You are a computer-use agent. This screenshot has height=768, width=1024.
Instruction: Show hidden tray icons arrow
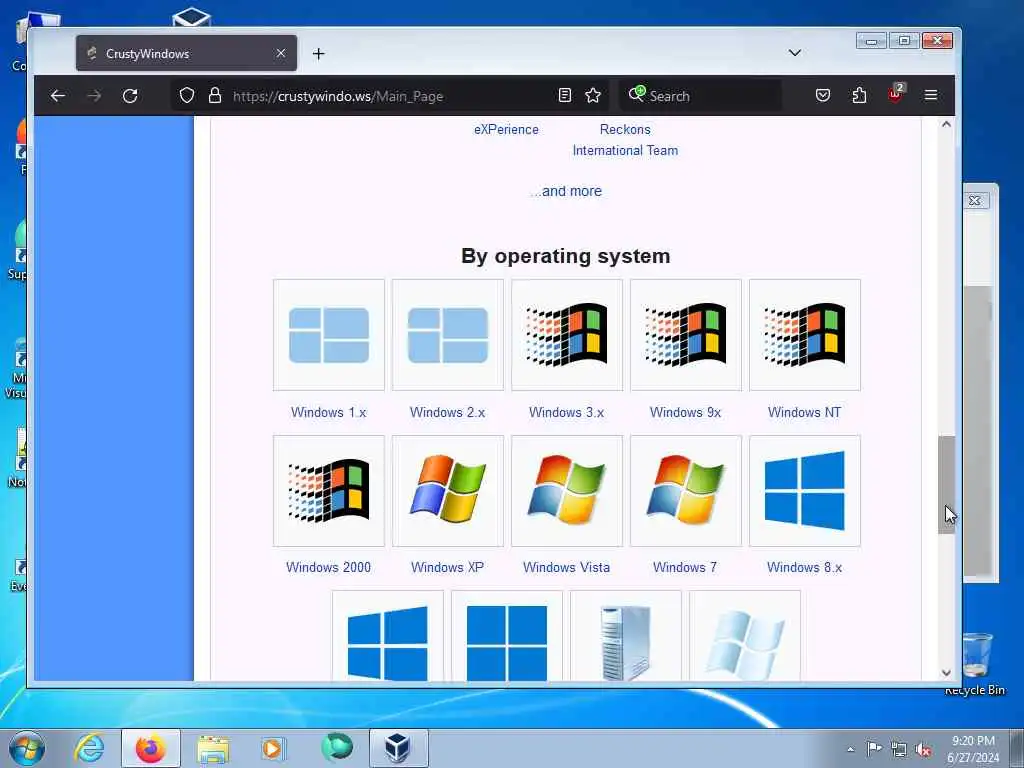850,749
